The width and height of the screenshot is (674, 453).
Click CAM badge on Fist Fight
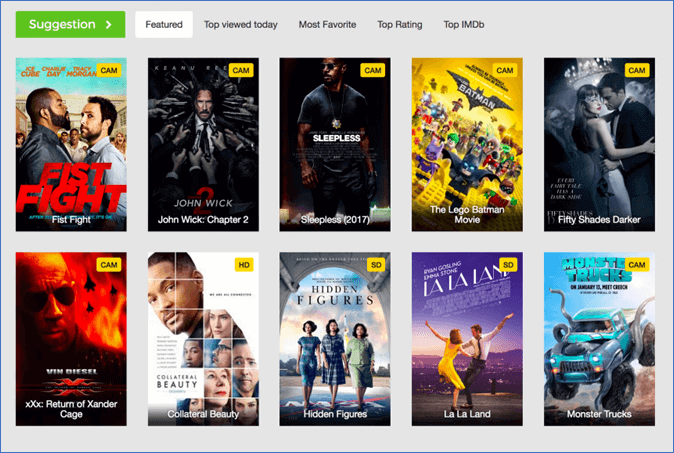109,70
